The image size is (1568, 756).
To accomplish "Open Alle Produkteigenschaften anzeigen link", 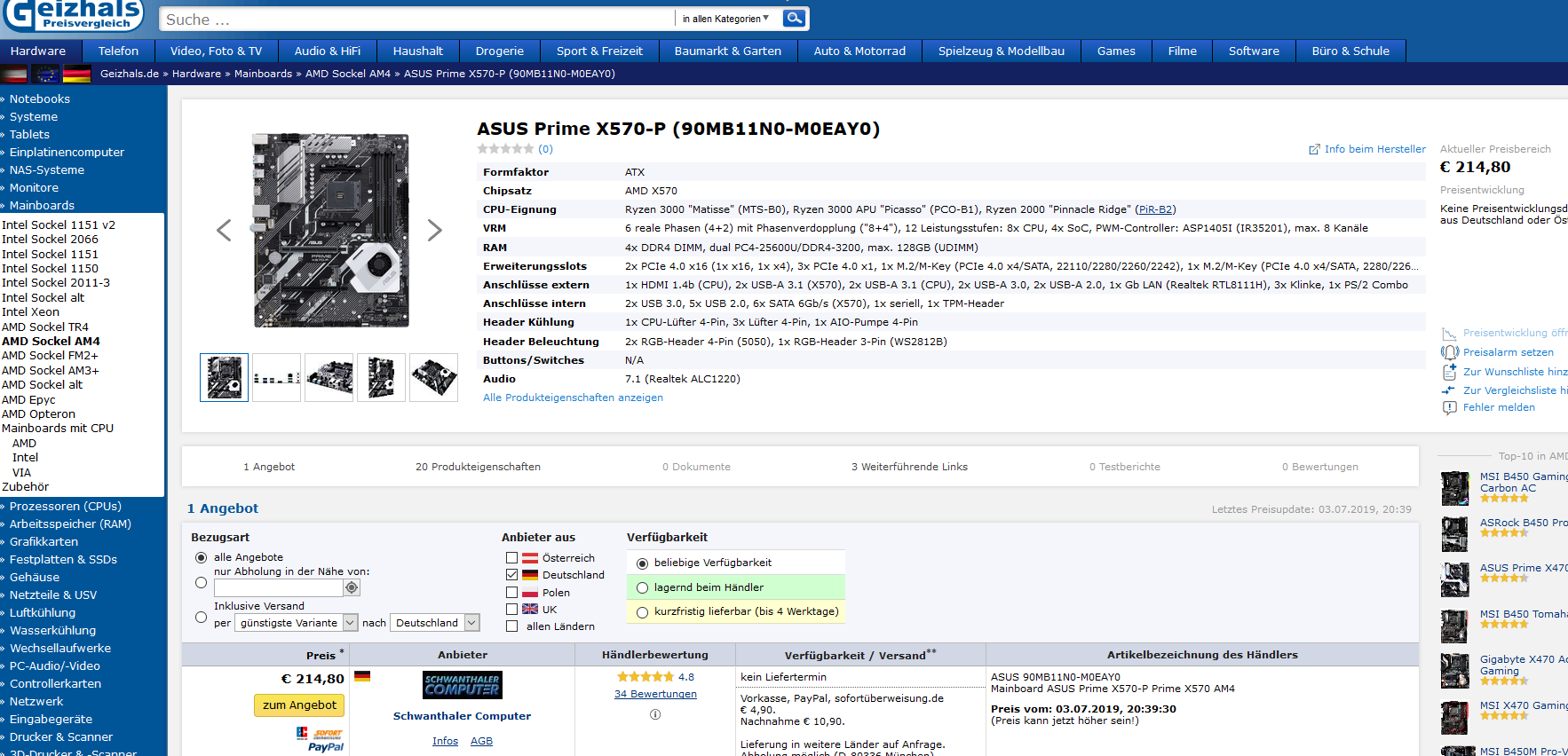I will (x=573, y=398).
